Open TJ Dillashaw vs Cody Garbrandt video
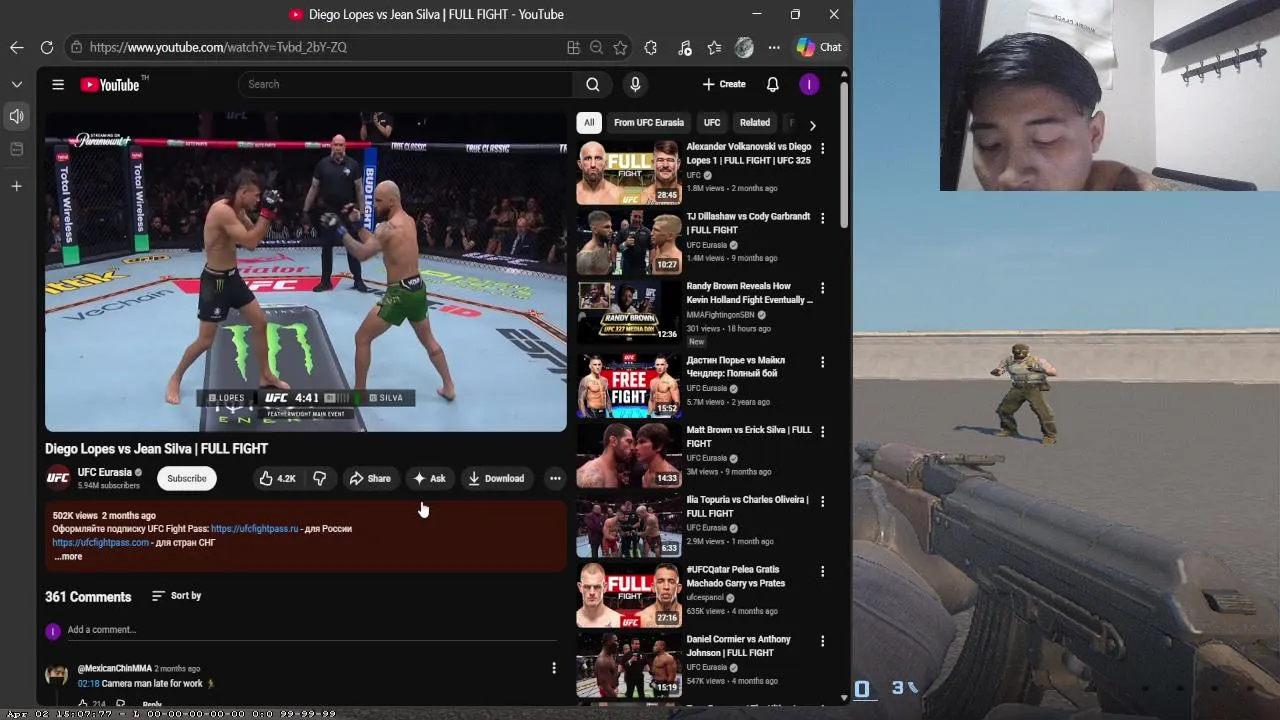The width and height of the screenshot is (1280, 720). 748,223
